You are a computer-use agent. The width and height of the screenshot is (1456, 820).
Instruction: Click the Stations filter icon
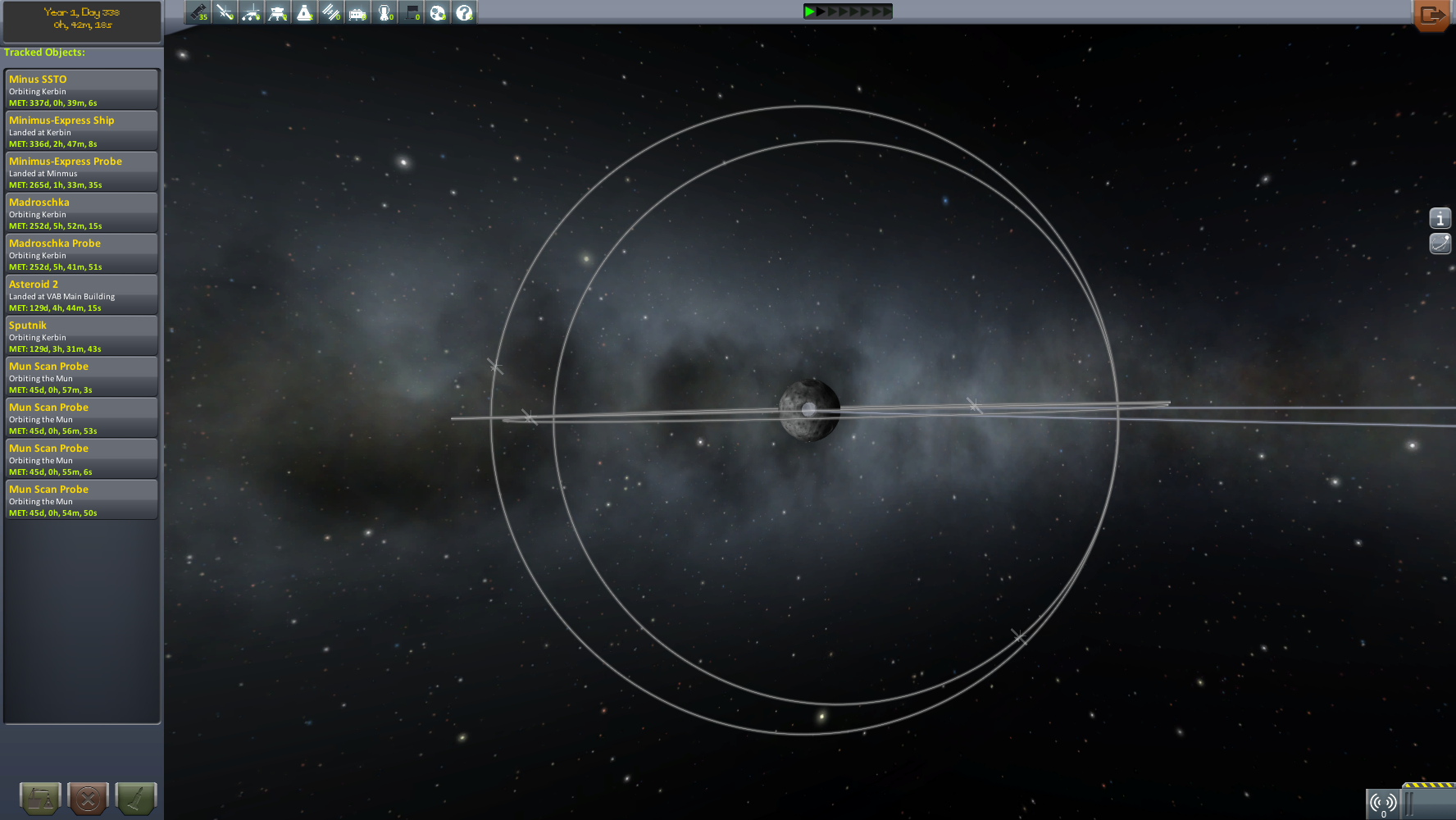click(x=331, y=12)
